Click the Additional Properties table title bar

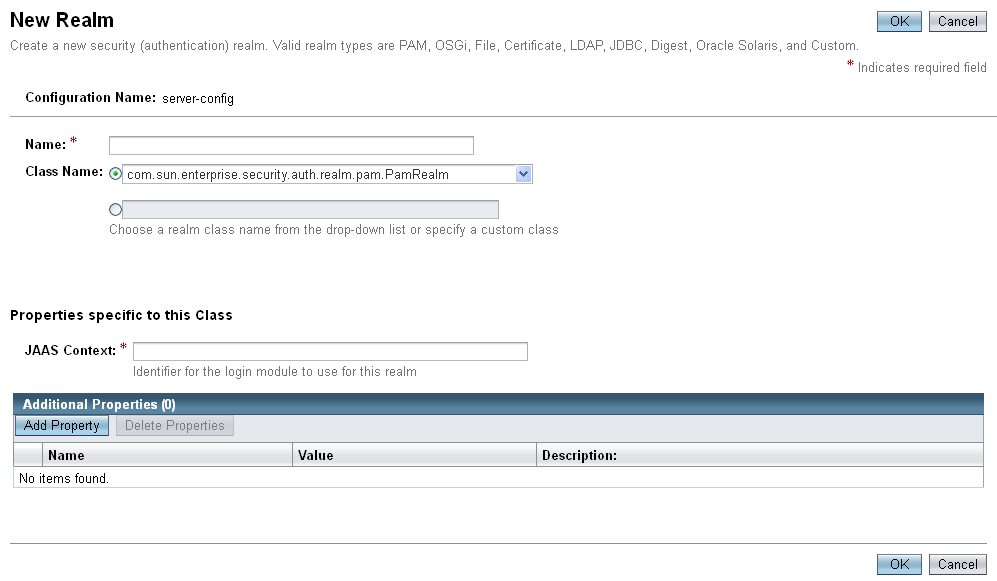pos(498,404)
